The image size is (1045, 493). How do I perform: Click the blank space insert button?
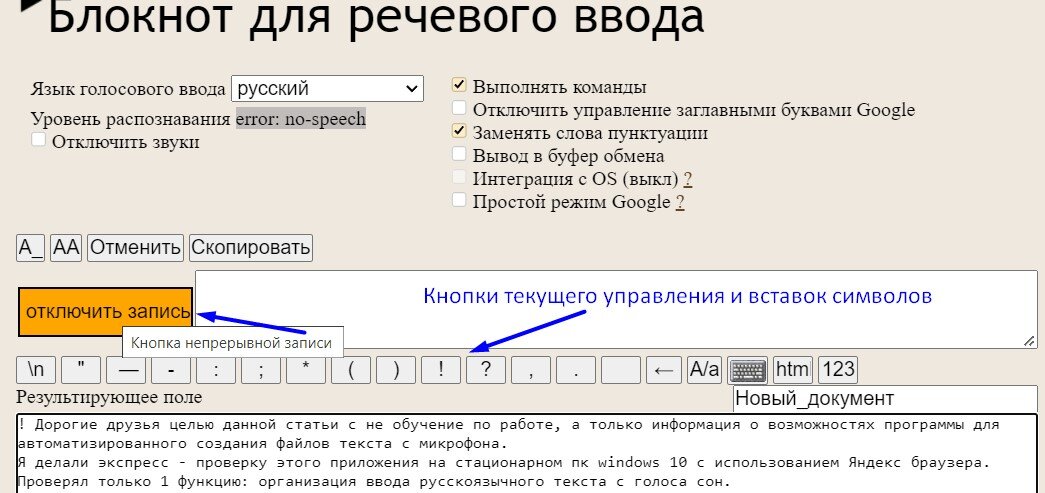click(621, 370)
